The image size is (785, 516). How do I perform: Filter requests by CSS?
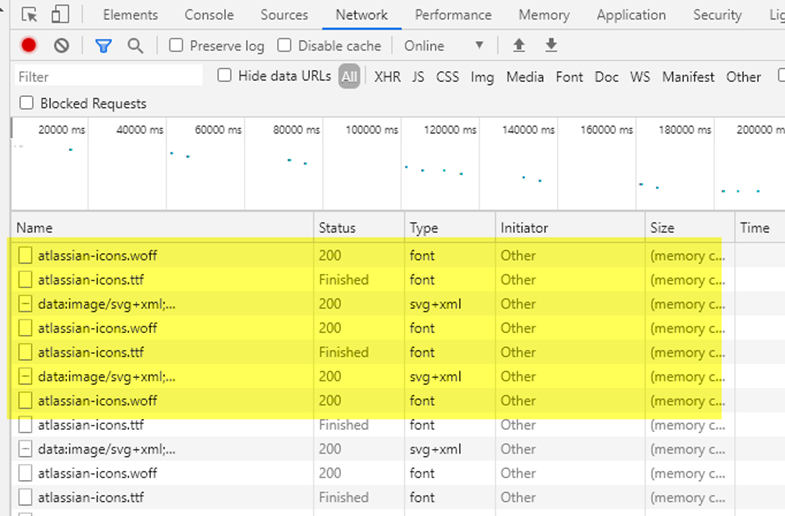click(x=448, y=77)
